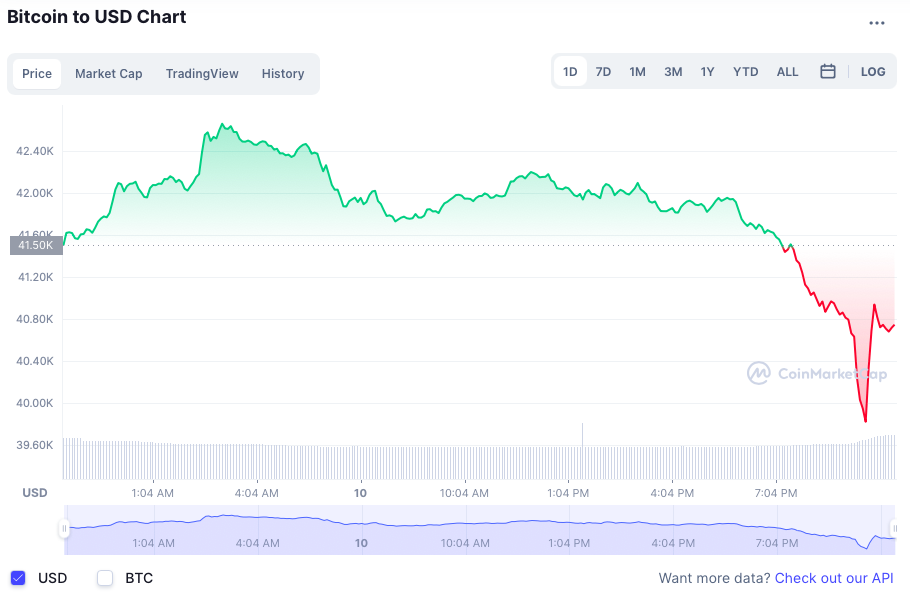Select the YTD time range
This screenshot has width=910, height=596.
point(745,72)
